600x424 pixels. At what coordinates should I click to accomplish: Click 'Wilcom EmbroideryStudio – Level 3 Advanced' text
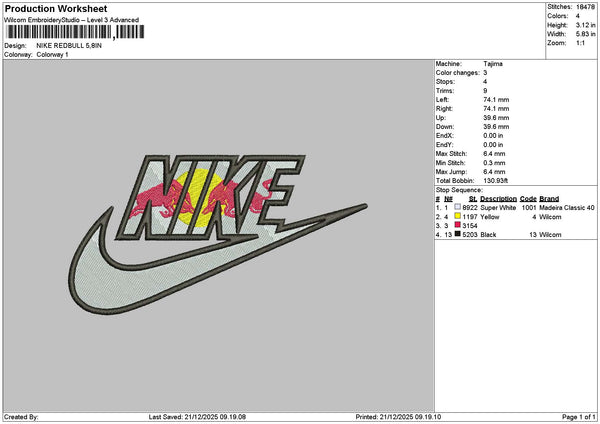pos(72,20)
